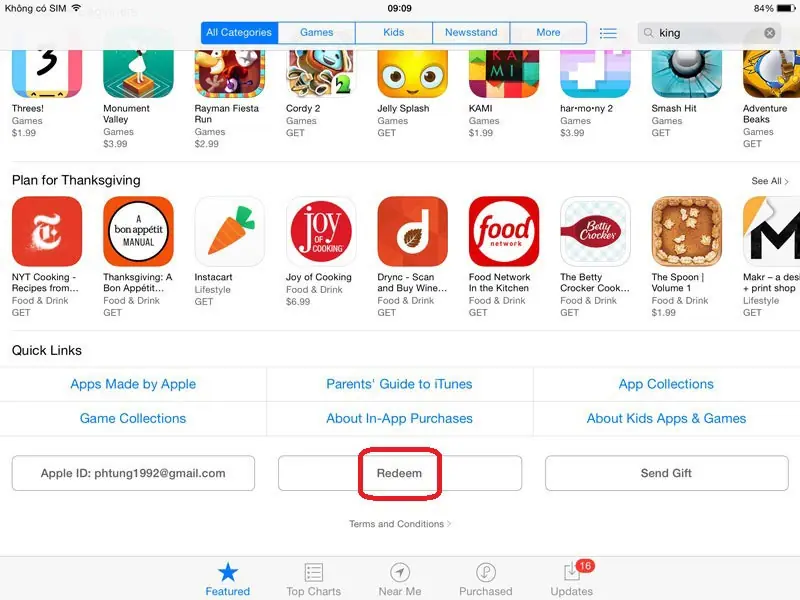Open Terms and Conditions link
The width and height of the screenshot is (800, 600).
399,524
